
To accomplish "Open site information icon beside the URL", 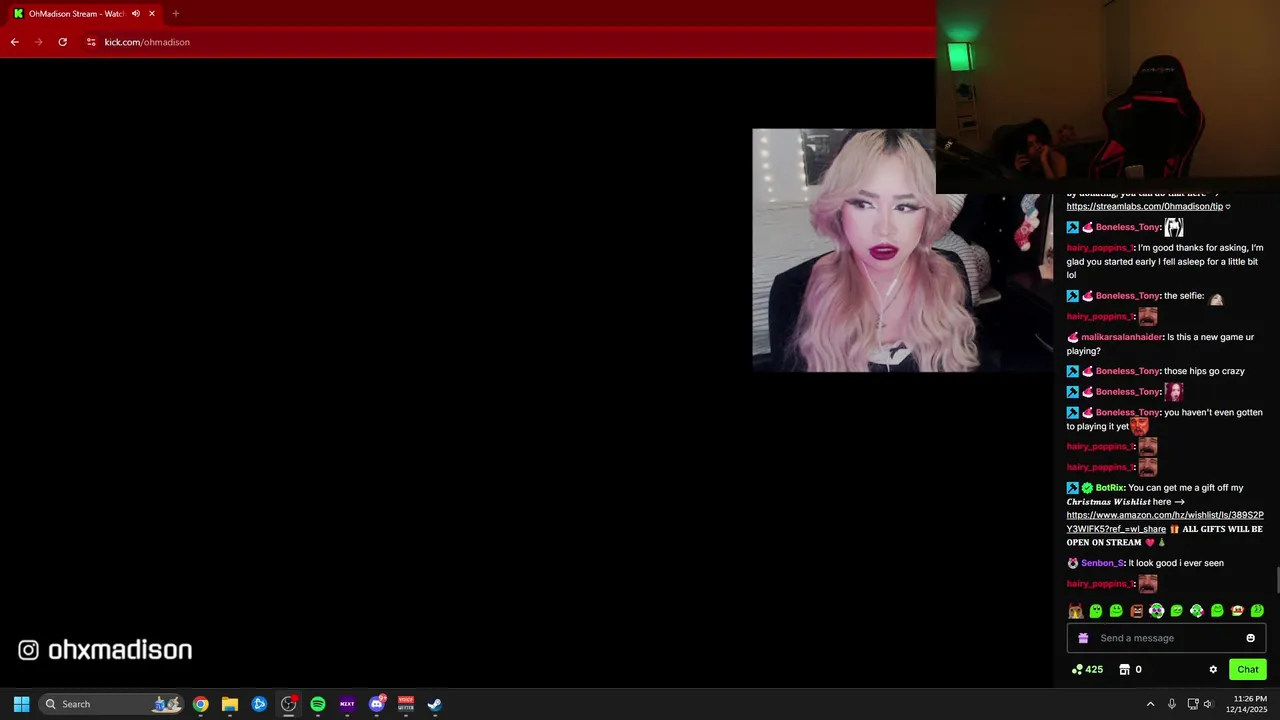I will pos(90,42).
